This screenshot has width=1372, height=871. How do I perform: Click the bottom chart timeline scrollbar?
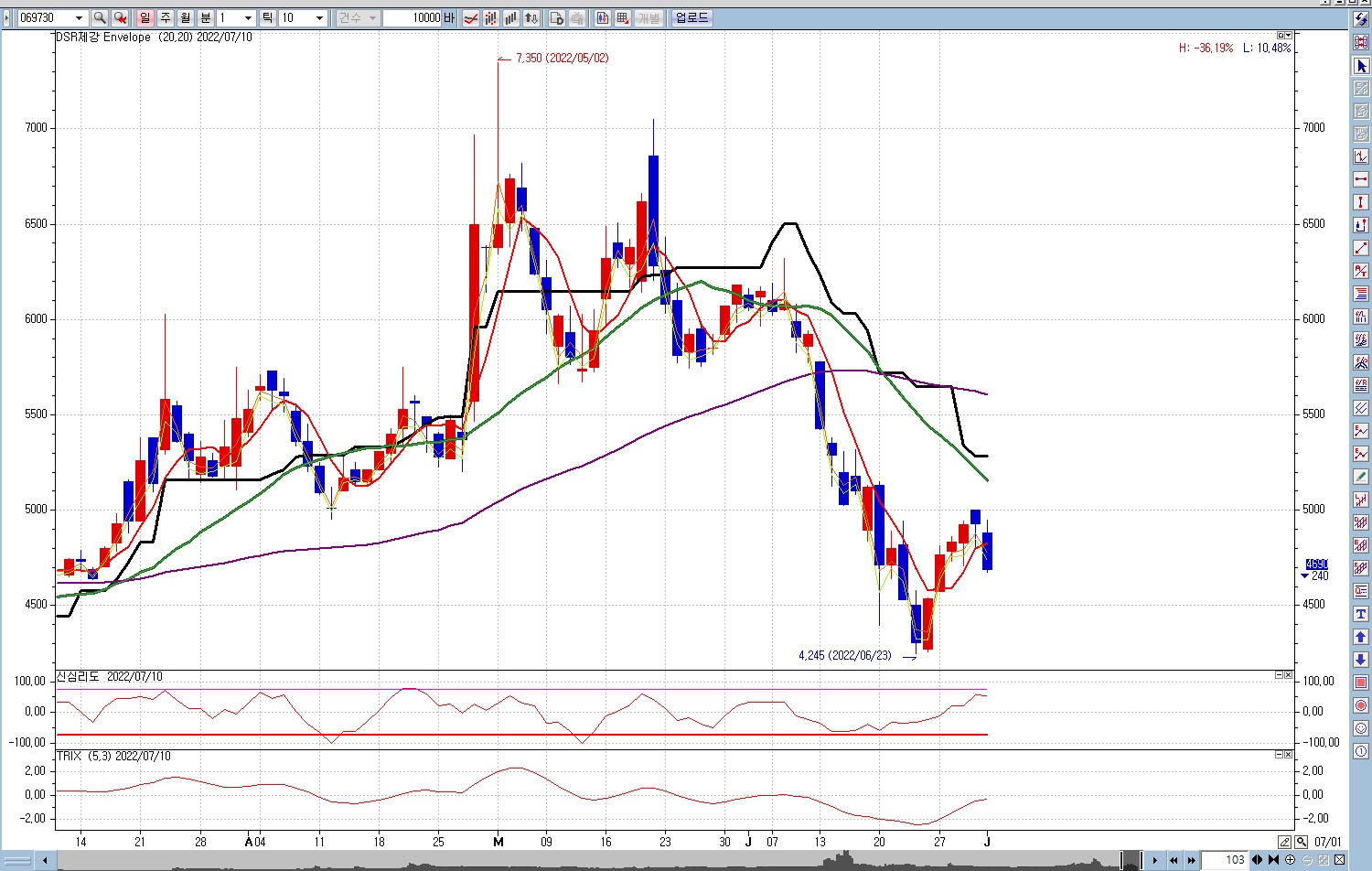tap(585, 860)
